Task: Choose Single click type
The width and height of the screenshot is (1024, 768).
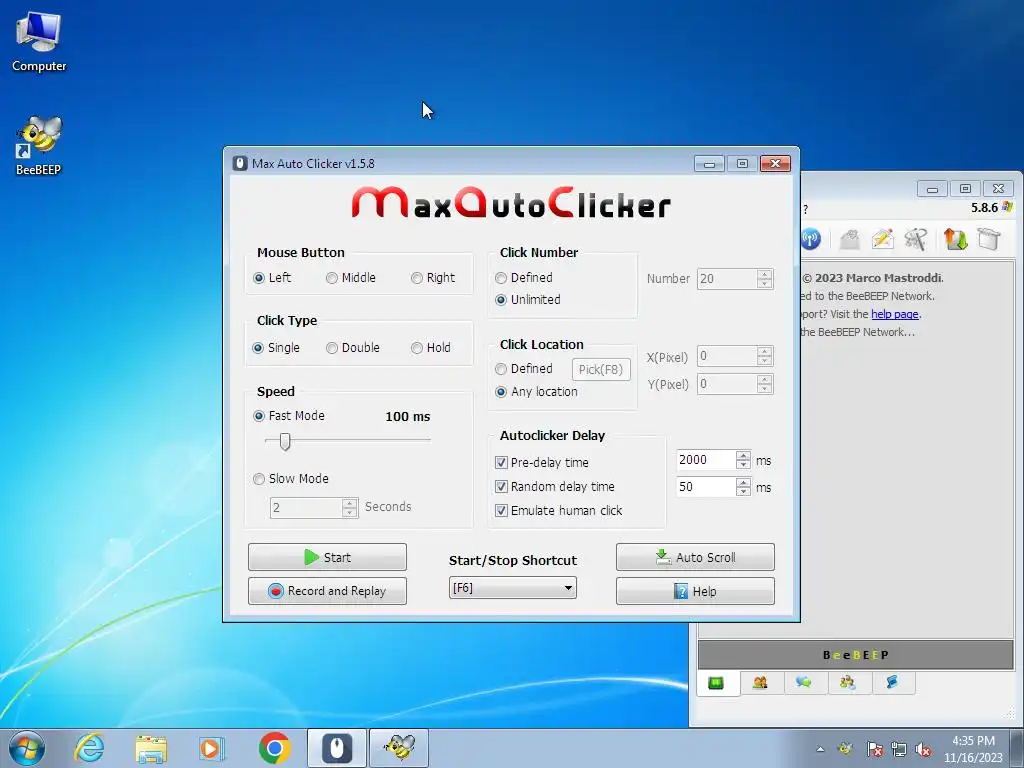Action: (x=276, y=347)
